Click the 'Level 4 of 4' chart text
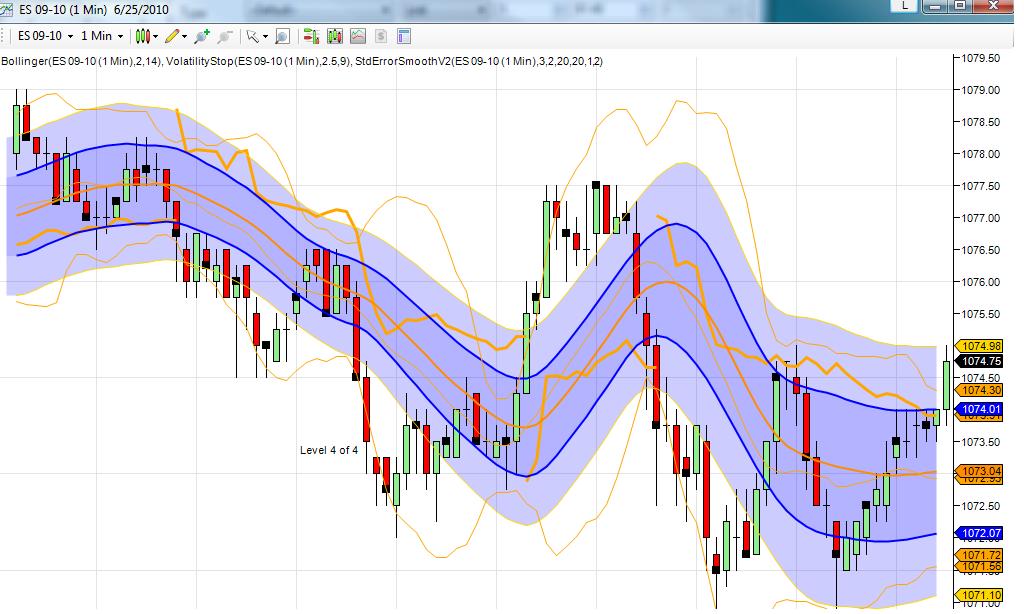 pyautogui.click(x=328, y=450)
